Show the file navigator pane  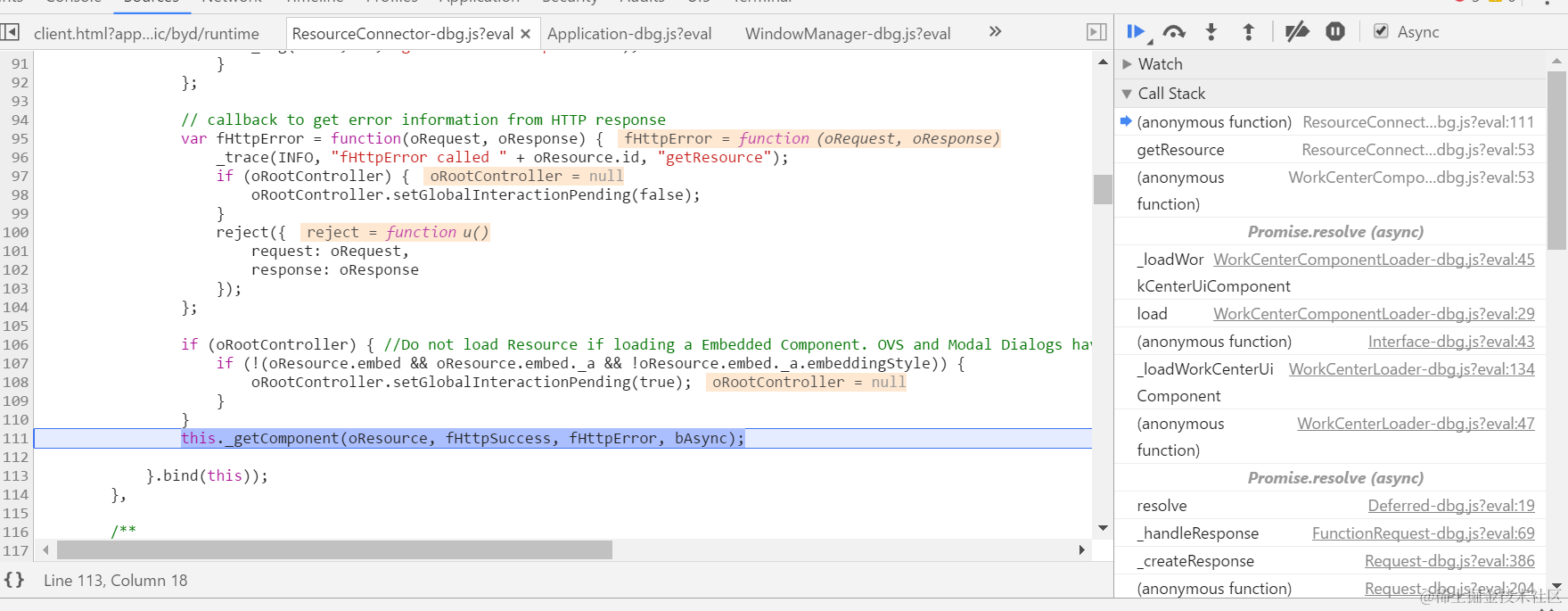pos(10,32)
